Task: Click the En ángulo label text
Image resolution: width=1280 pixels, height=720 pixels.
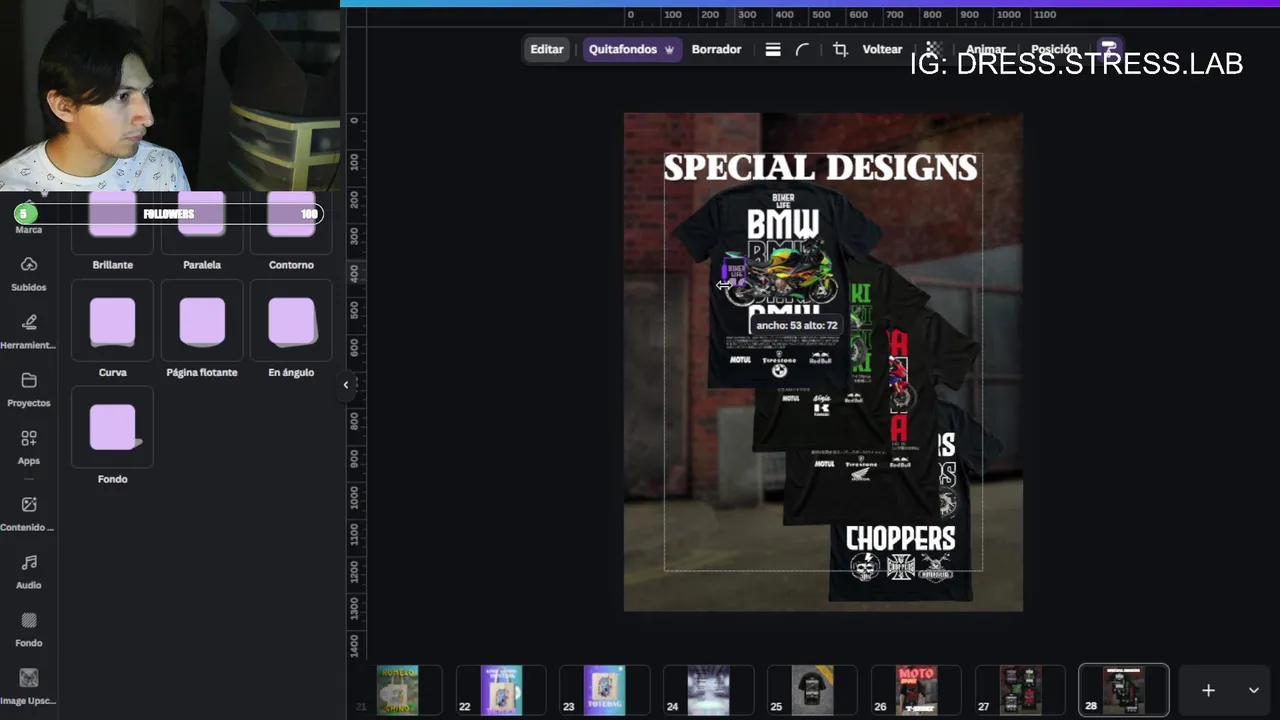Action: [x=291, y=372]
